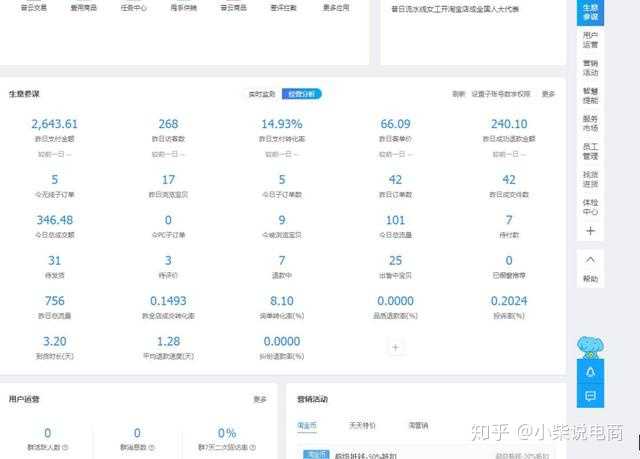Click the 101 metric value
This screenshot has width=640, height=459.
(395, 220)
